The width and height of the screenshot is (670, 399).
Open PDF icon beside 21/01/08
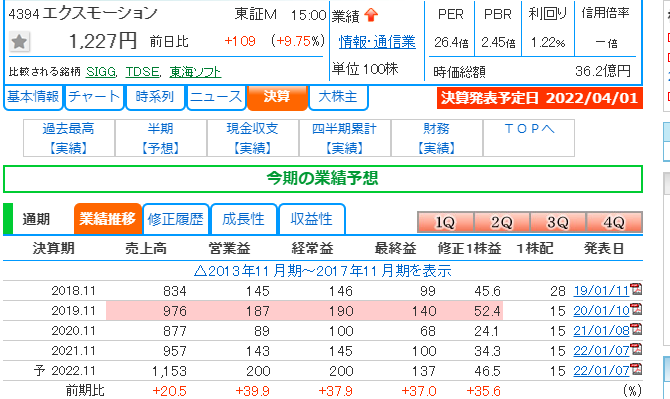click(x=637, y=329)
